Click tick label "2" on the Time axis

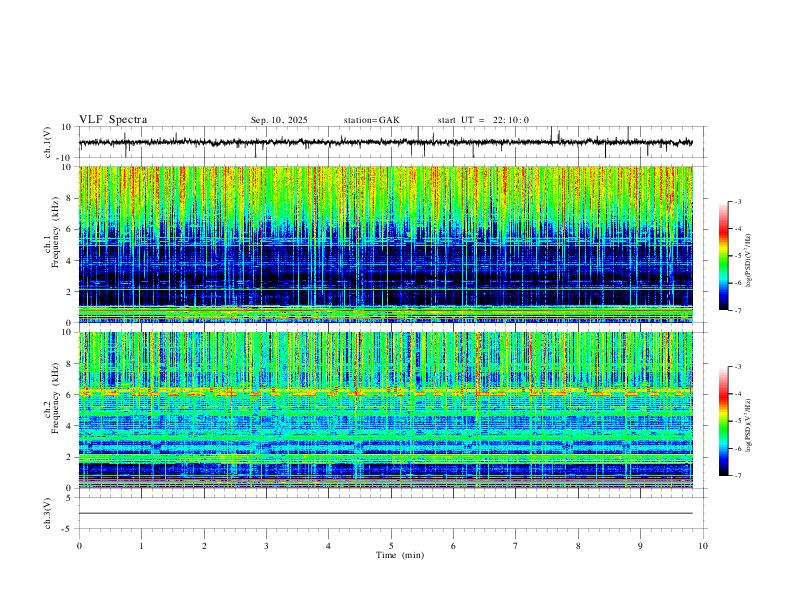click(x=204, y=546)
